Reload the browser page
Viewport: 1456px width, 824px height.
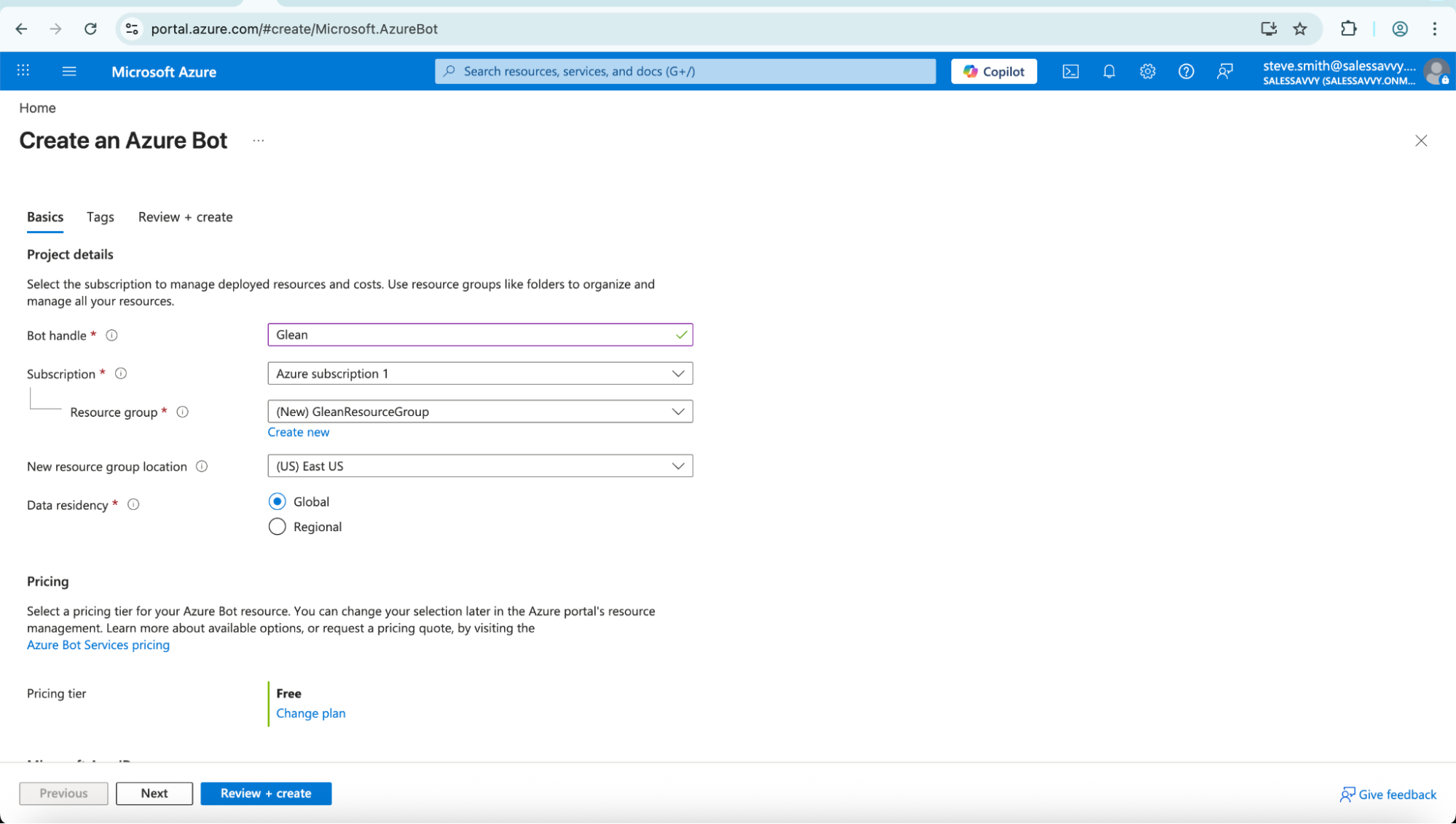[x=90, y=28]
